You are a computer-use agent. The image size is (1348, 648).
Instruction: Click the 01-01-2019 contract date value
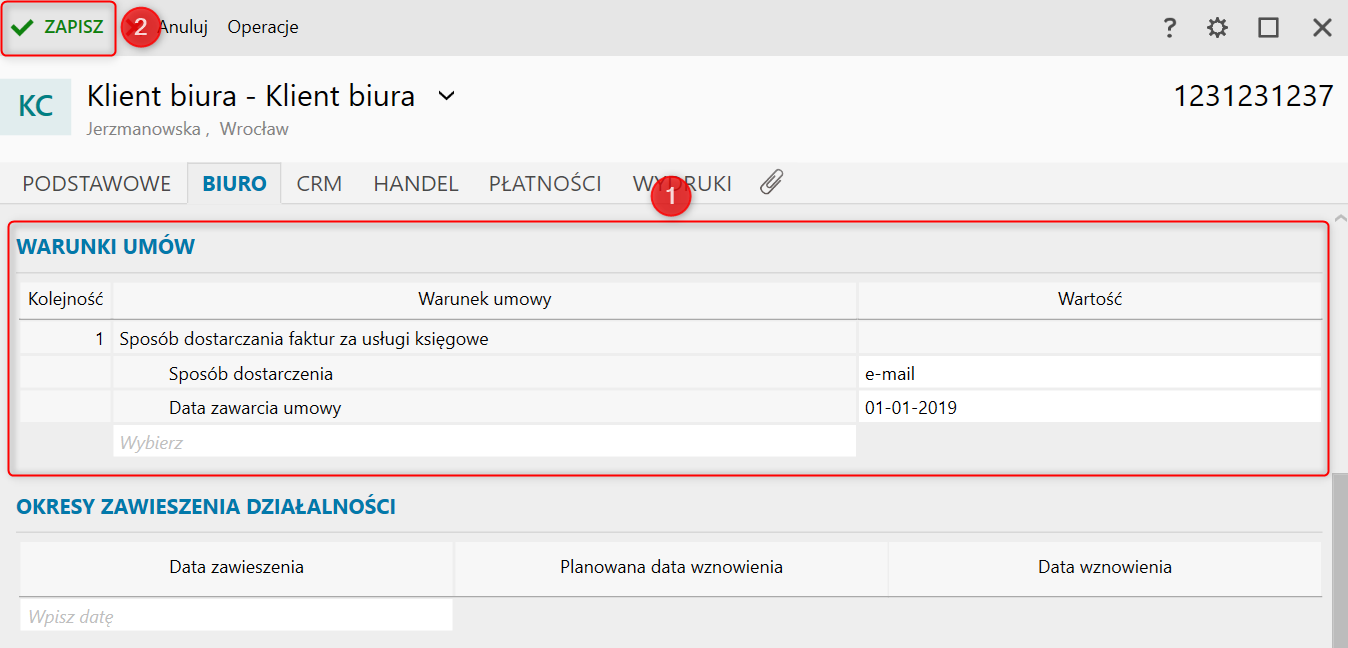[1088, 408]
